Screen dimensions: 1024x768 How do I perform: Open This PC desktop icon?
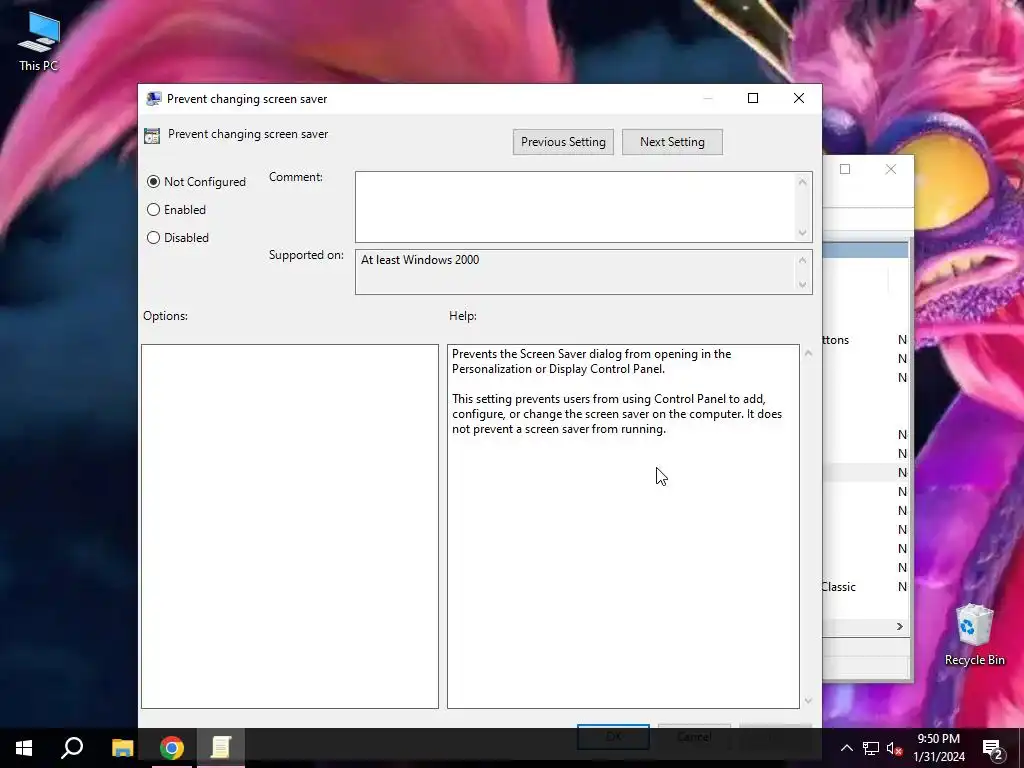39,41
